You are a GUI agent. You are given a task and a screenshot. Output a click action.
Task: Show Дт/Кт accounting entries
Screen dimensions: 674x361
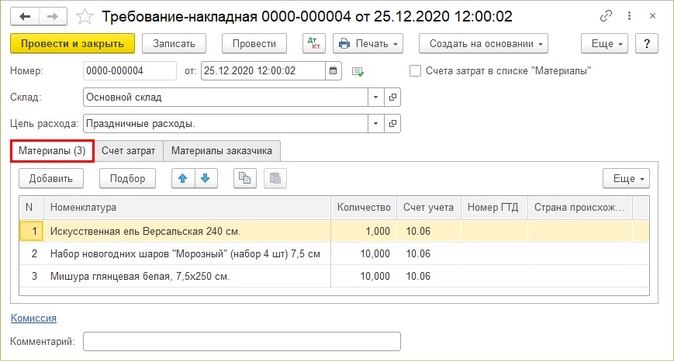point(314,44)
